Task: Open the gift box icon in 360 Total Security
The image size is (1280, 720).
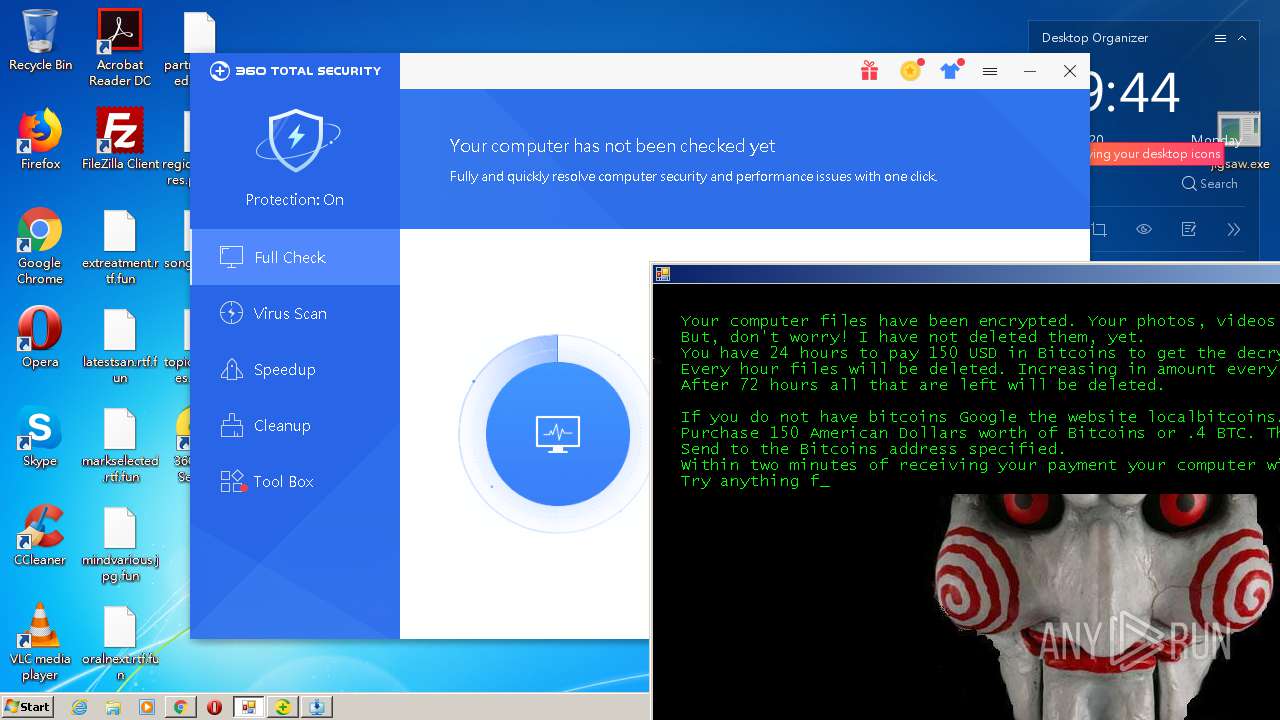Action: point(869,71)
